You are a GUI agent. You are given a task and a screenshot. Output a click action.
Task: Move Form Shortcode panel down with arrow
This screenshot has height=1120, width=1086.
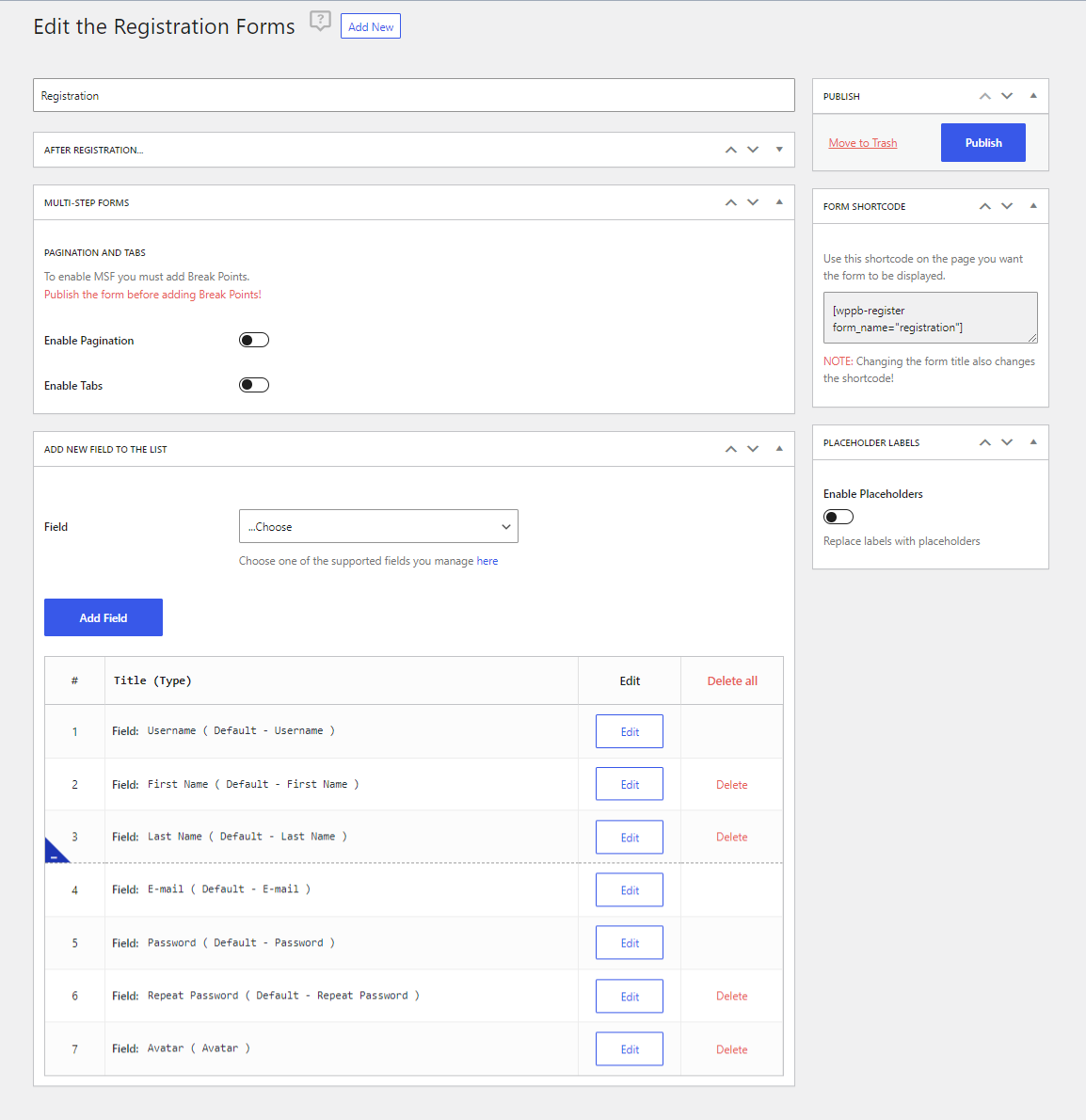coord(1007,206)
